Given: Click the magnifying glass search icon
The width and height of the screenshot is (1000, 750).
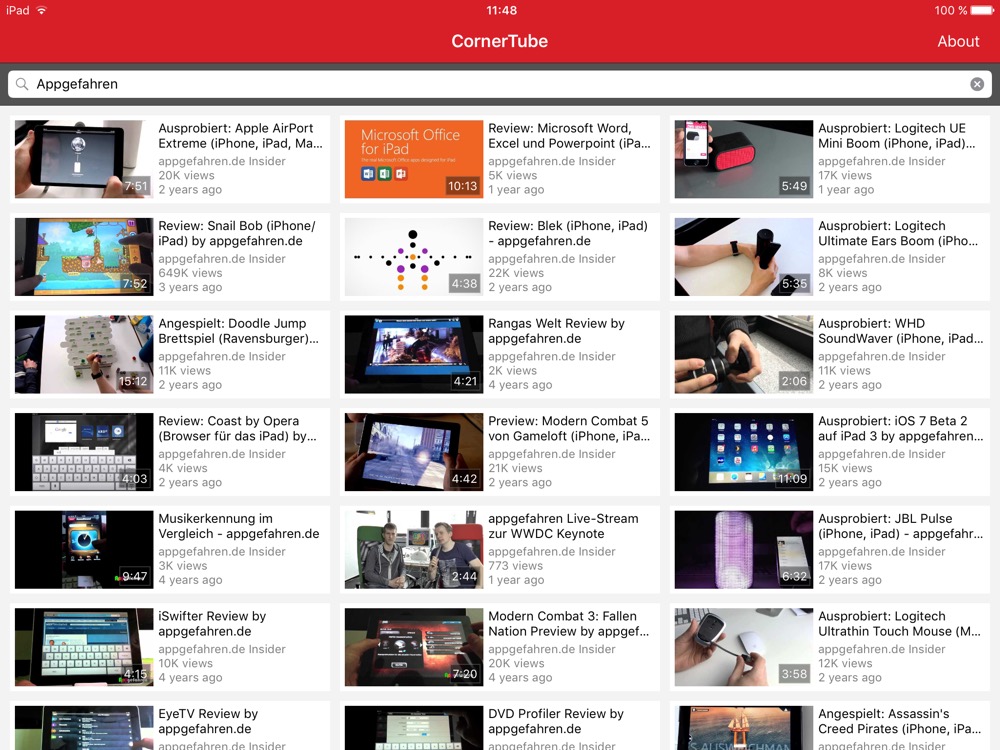Looking at the screenshot, I should (x=22, y=85).
